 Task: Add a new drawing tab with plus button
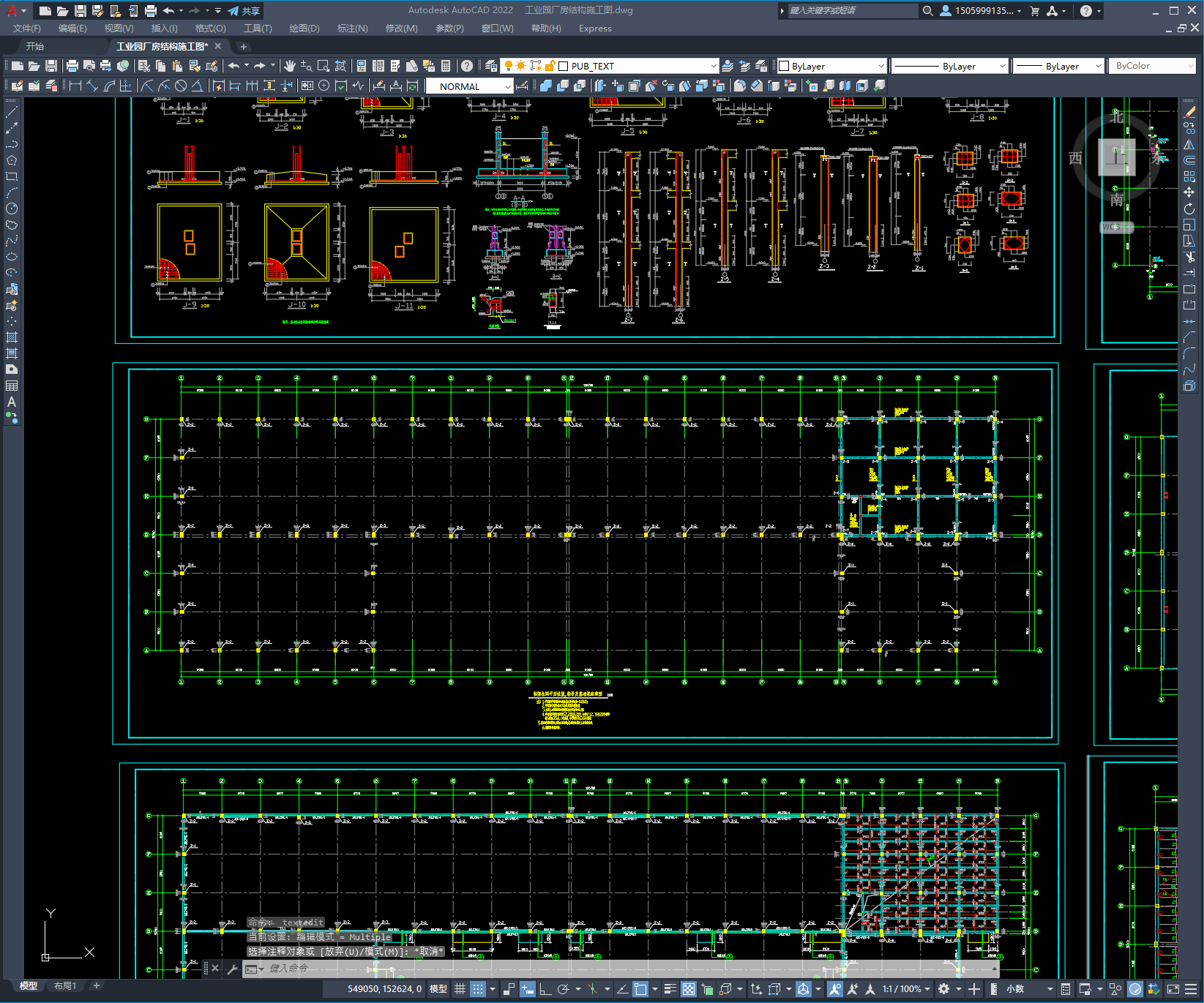[x=244, y=46]
